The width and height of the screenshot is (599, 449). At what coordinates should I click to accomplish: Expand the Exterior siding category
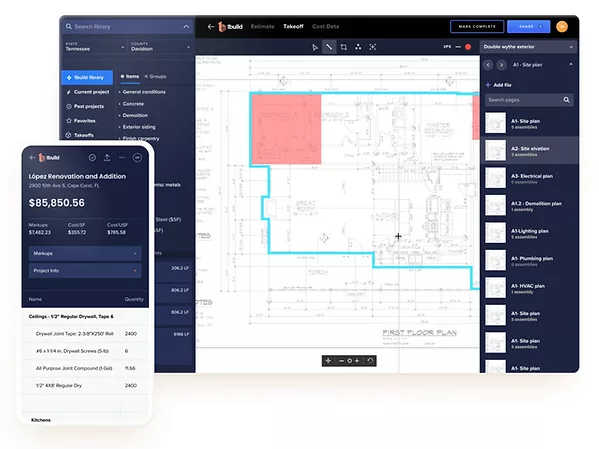137,127
